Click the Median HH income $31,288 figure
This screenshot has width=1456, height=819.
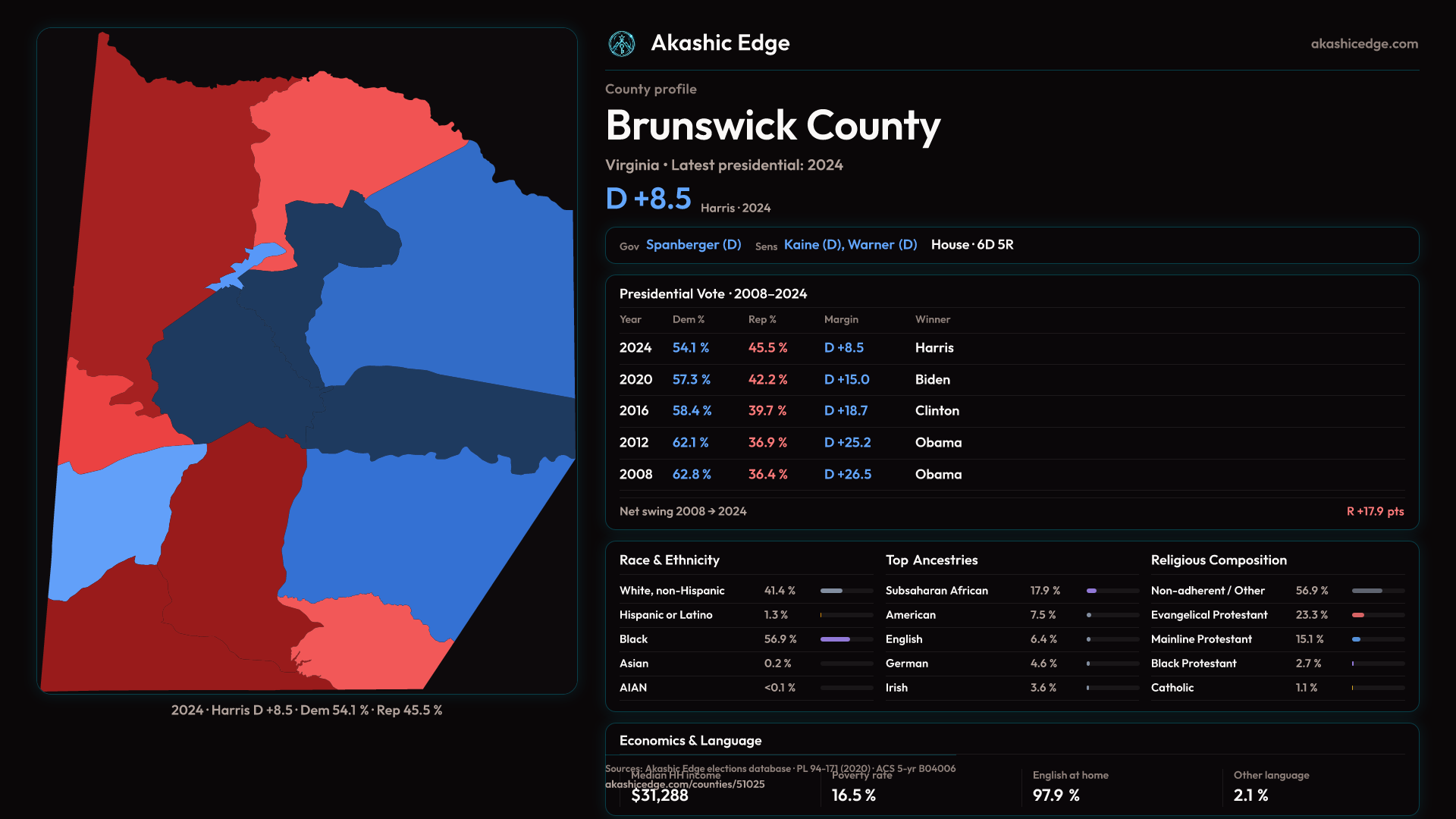(660, 795)
